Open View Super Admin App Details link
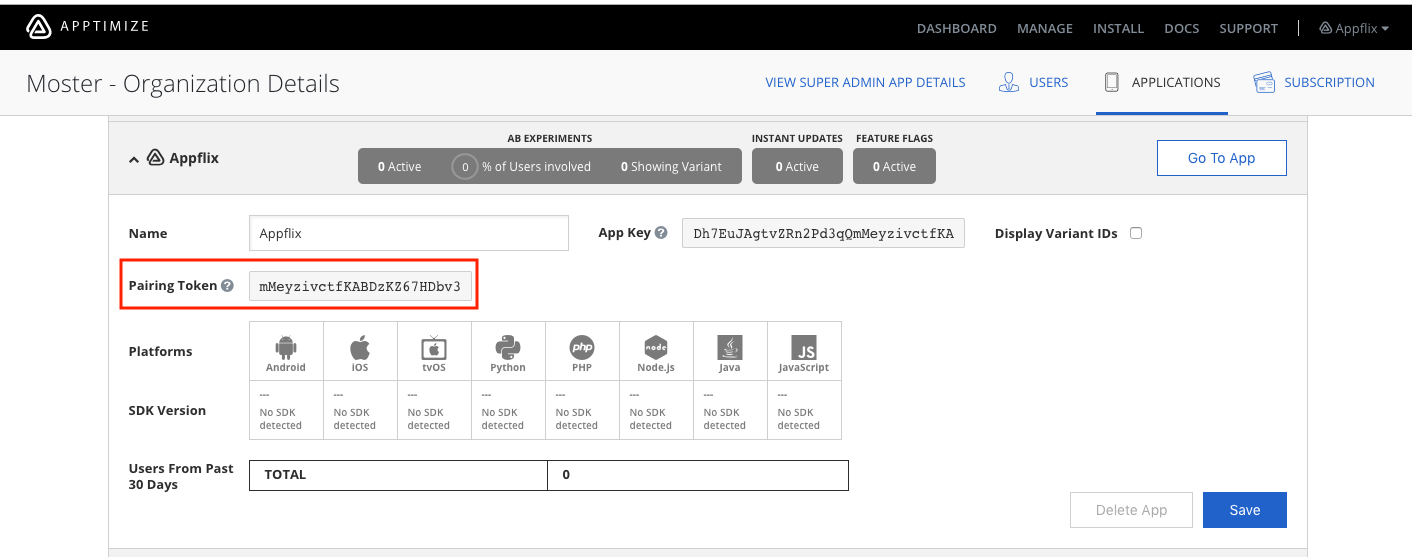 pyautogui.click(x=865, y=82)
